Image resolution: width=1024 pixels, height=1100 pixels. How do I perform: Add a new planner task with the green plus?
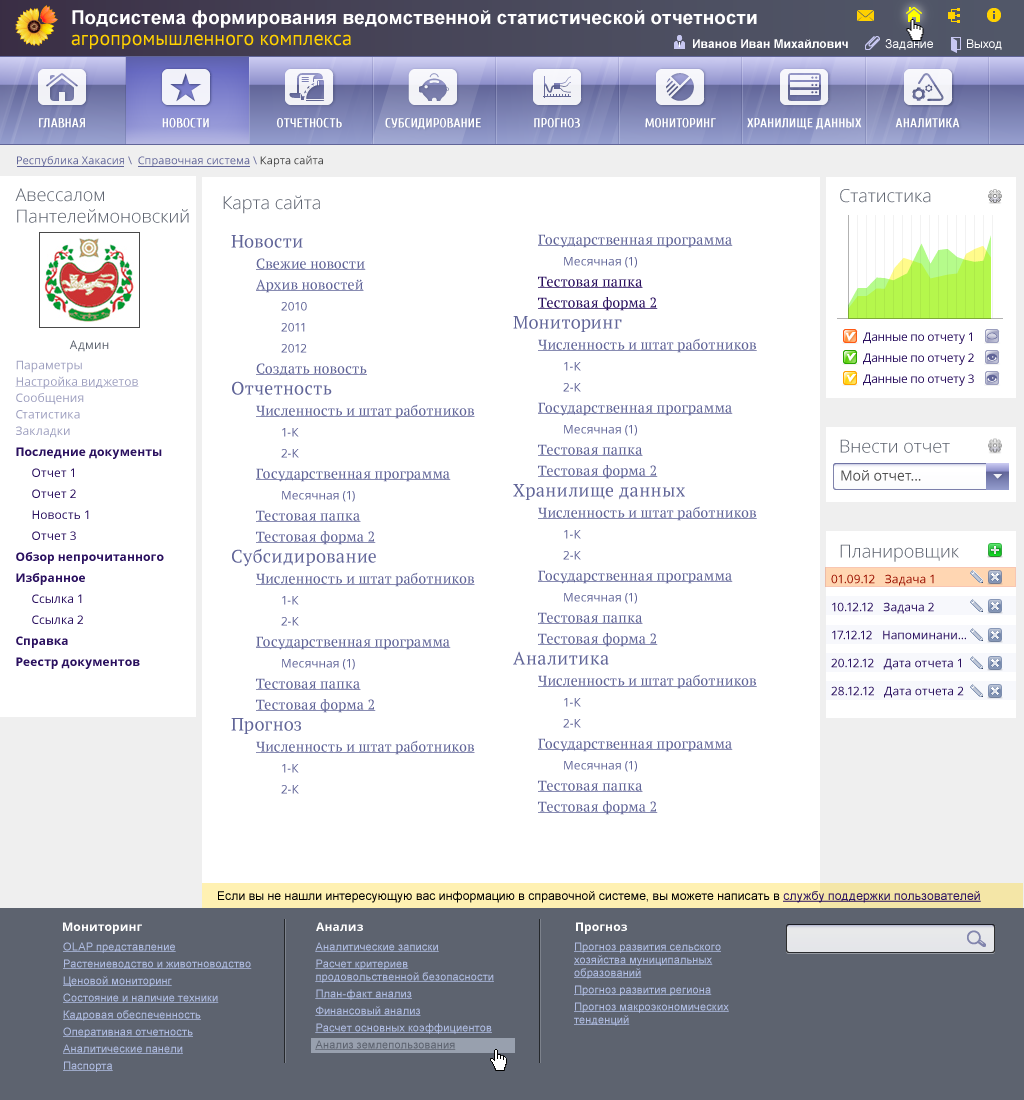coord(995,550)
